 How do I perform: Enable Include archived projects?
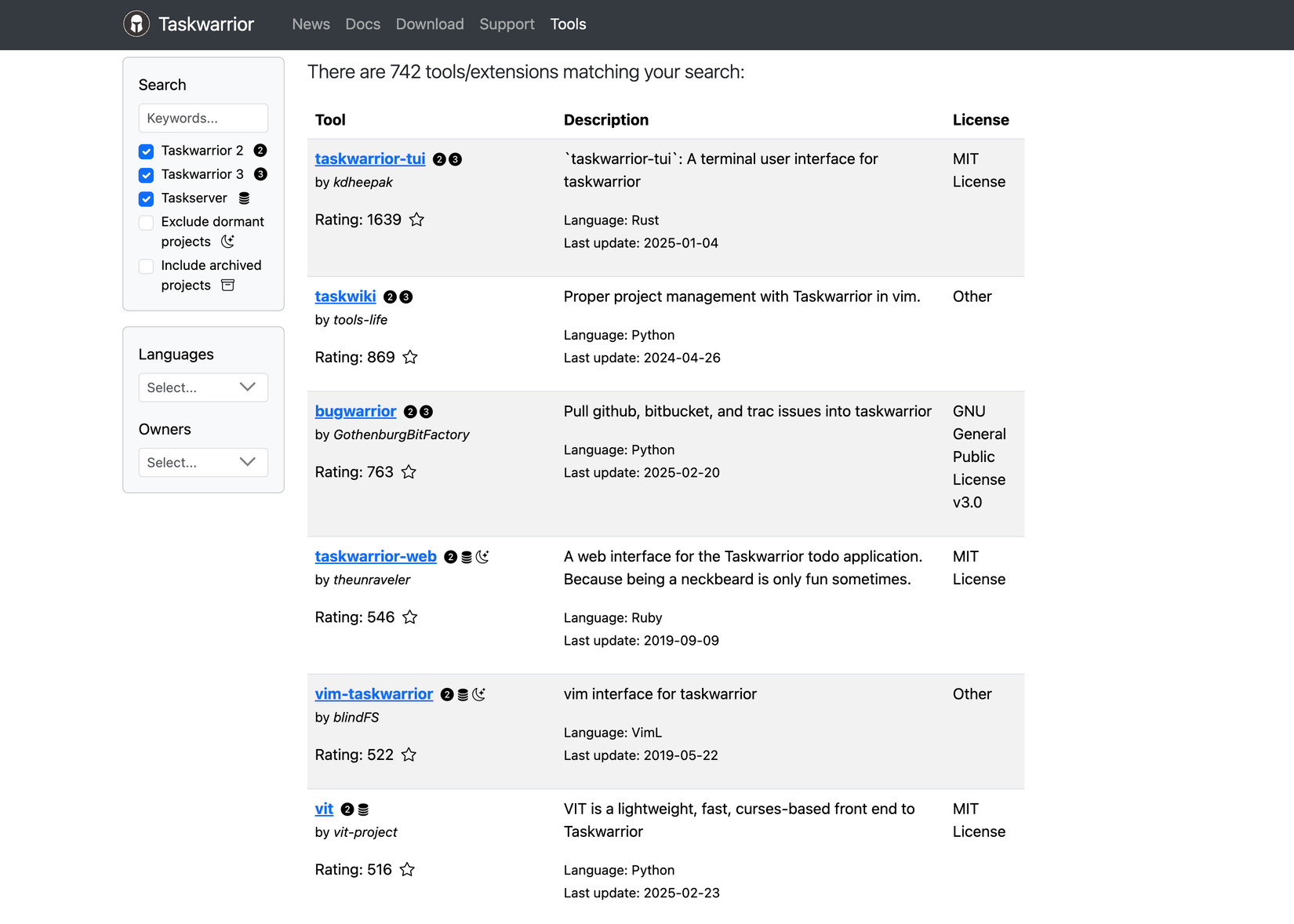pyautogui.click(x=146, y=267)
